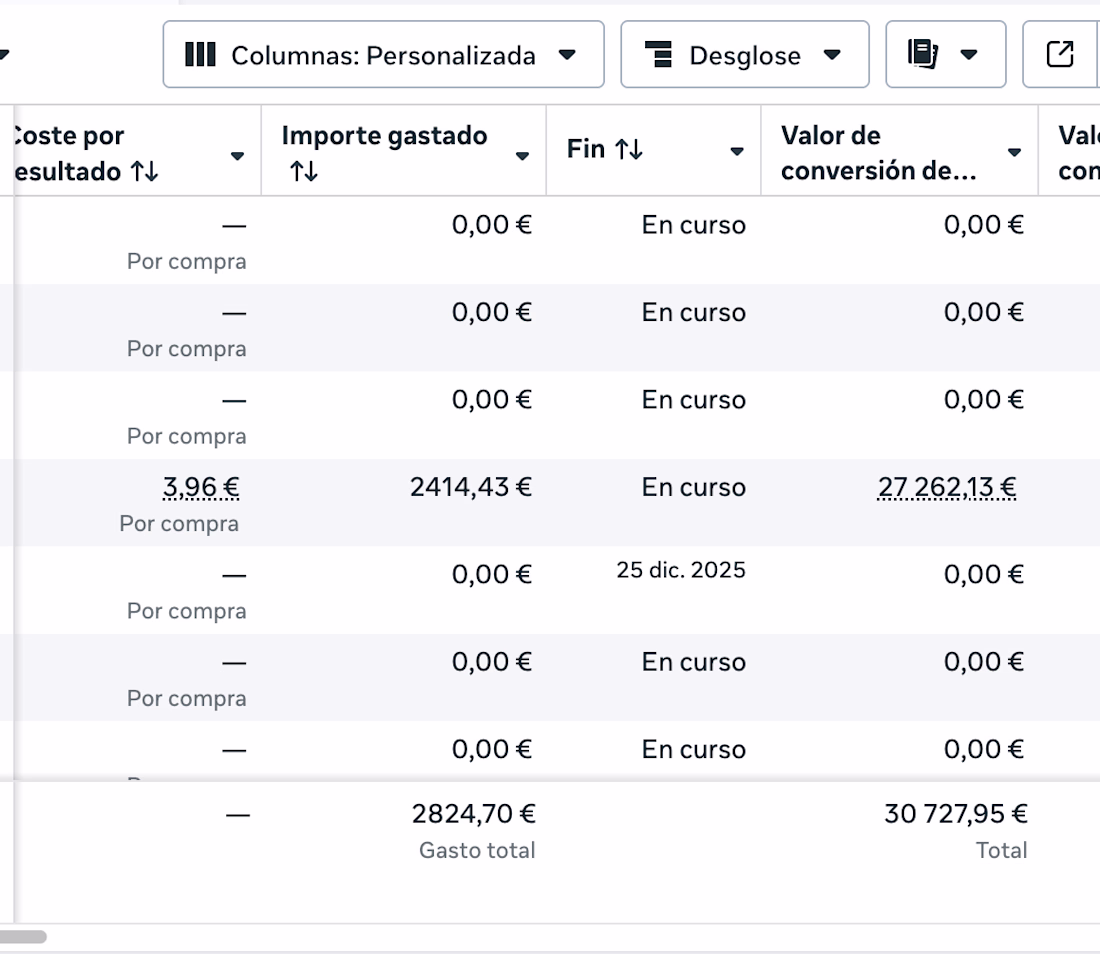The height and width of the screenshot is (954, 1100).
Task: Click the reports document icon
Action: click(922, 55)
